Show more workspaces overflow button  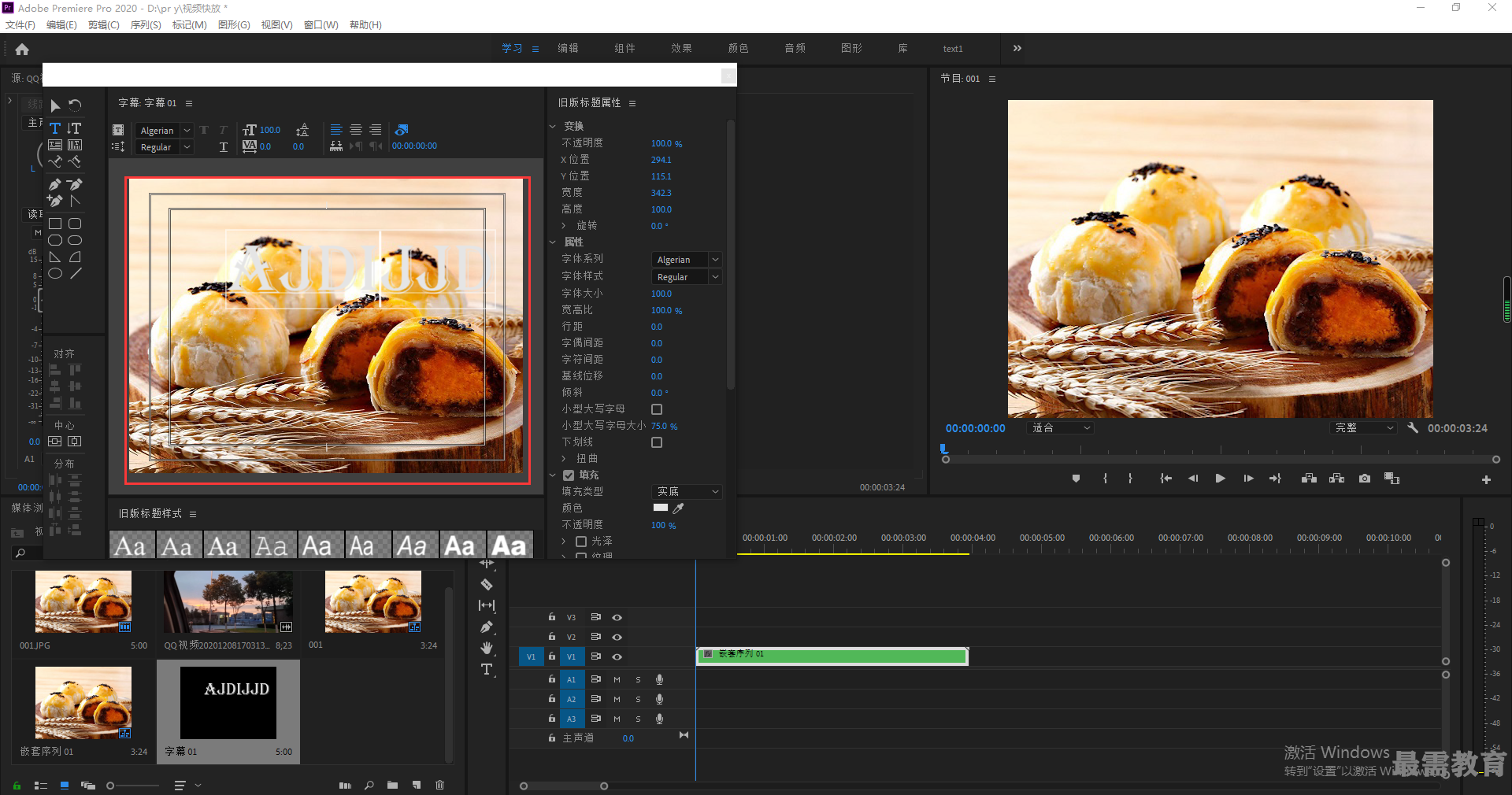click(x=1017, y=49)
